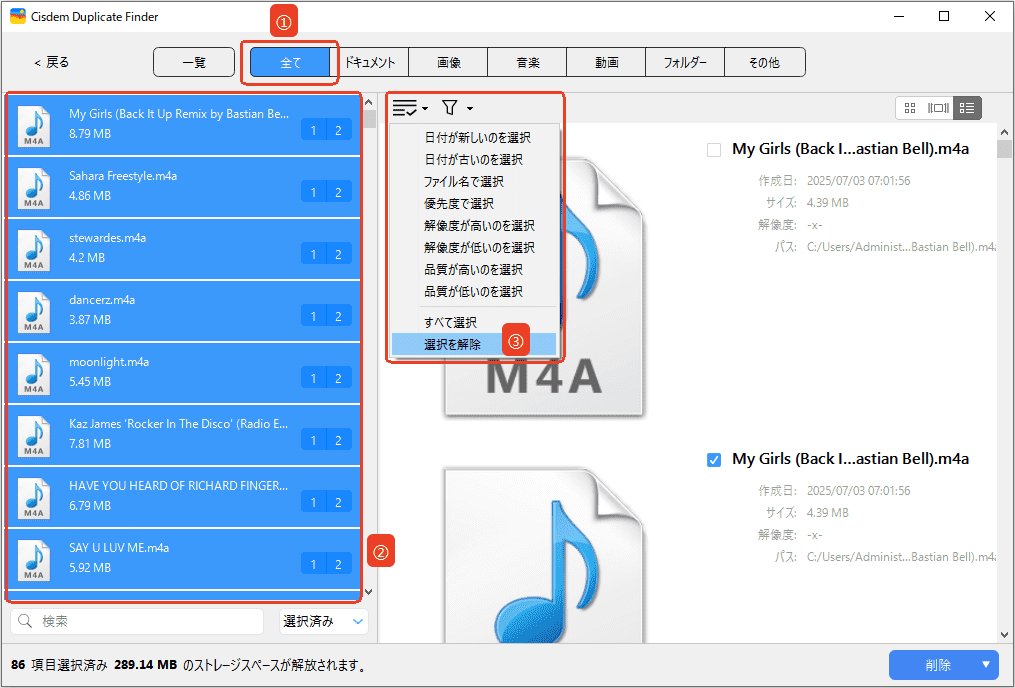Click the select-mode checklist icon
The image size is (1015, 688).
click(x=405, y=108)
